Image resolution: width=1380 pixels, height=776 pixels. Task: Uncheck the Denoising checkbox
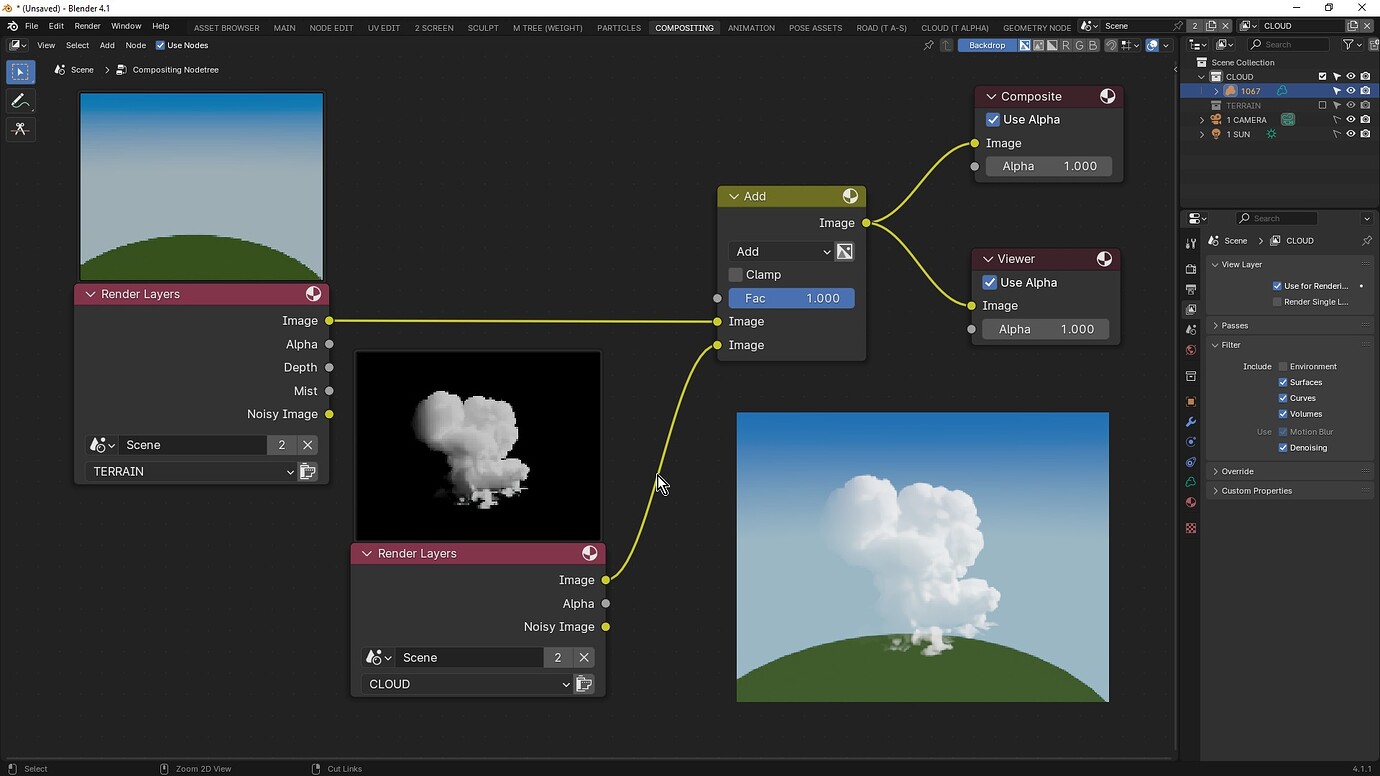1283,448
